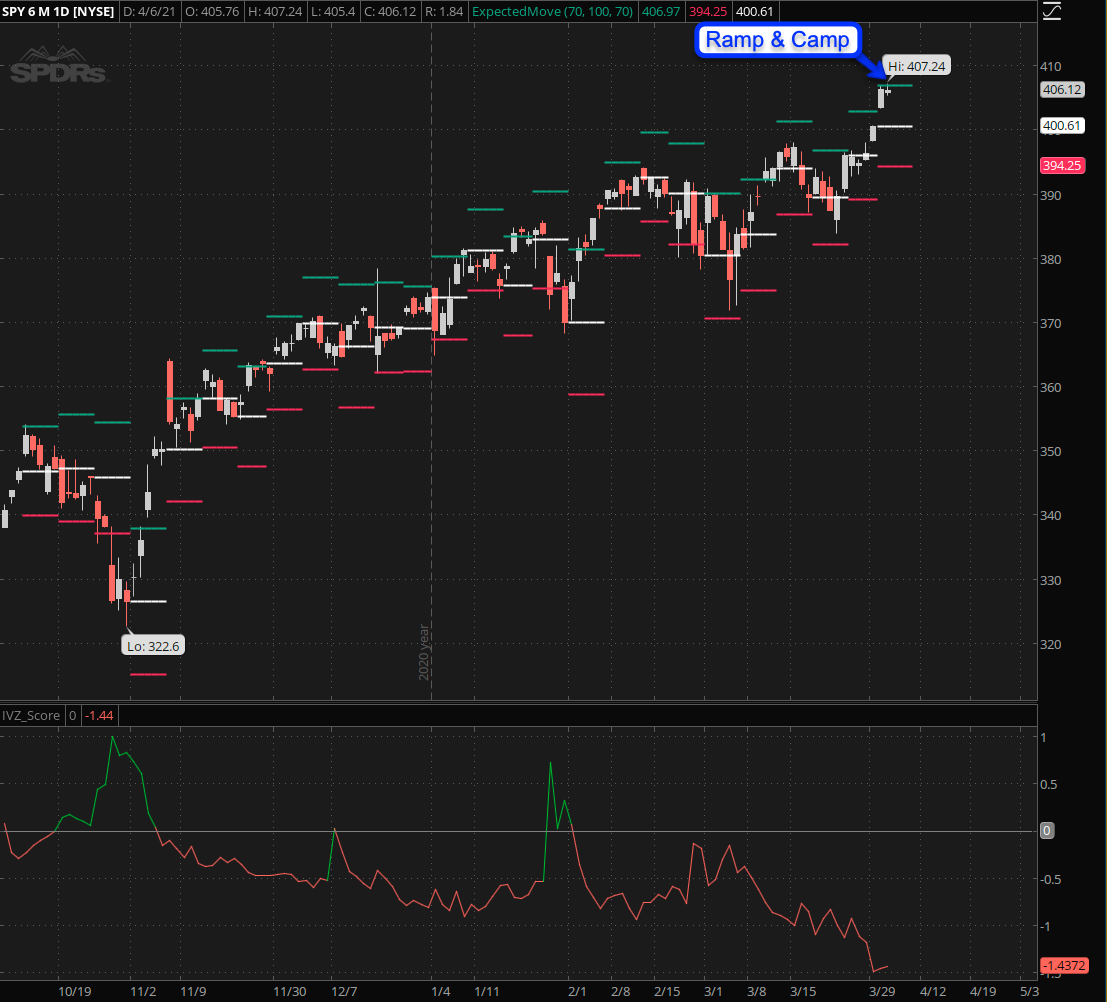Click the Hi: 407.24 price bubble
Viewport: 1107px width, 1002px height.
point(916,66)
